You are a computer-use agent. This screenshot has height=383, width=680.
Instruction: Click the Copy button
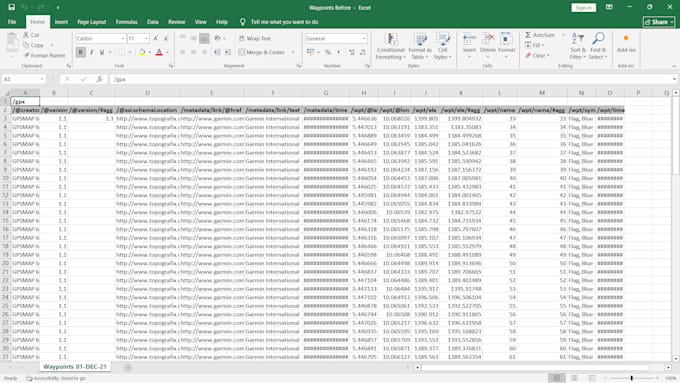[34, 45]
